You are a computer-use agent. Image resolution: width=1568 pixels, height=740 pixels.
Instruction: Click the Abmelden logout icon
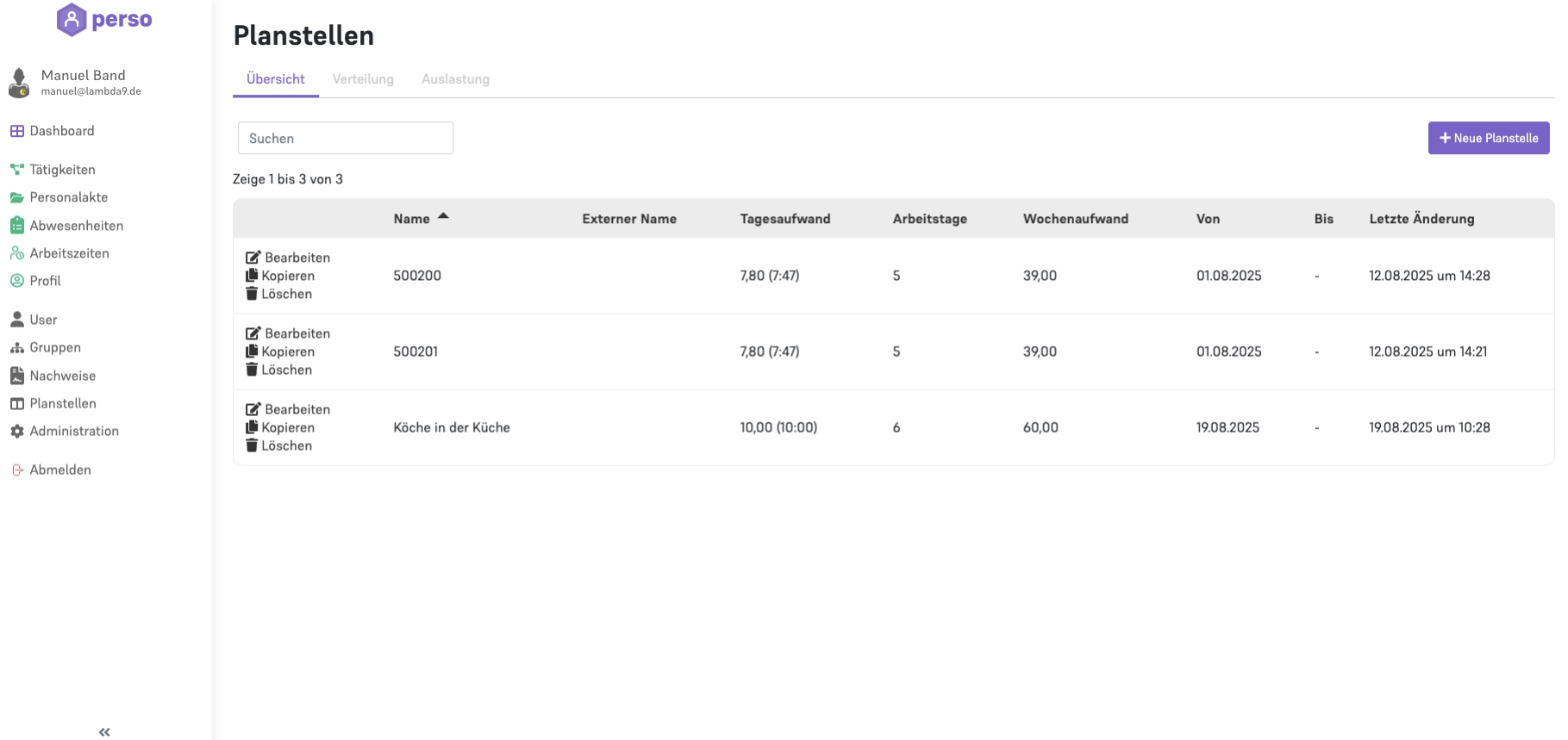click(17, 470)
